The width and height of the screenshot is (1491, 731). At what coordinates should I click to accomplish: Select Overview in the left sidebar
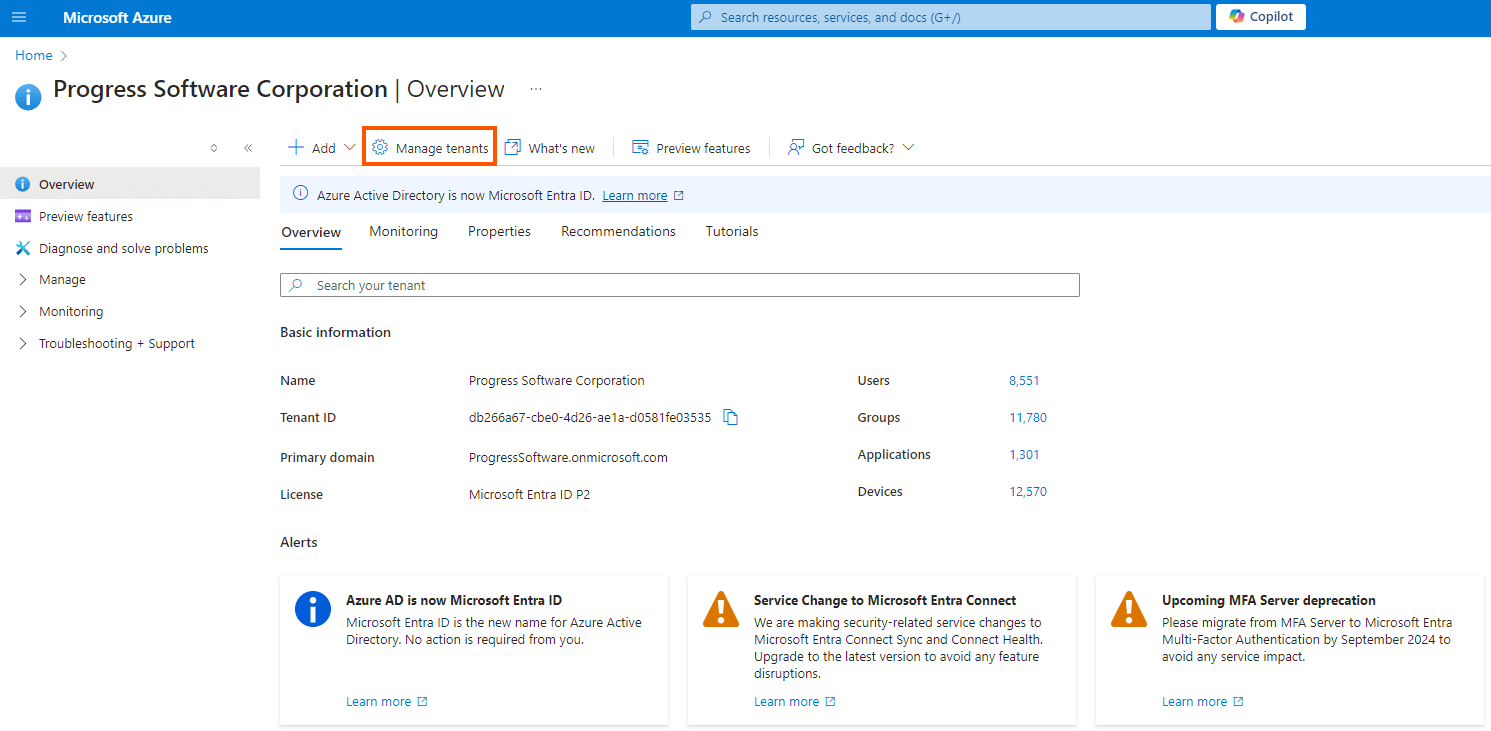[x=130, y=184]
